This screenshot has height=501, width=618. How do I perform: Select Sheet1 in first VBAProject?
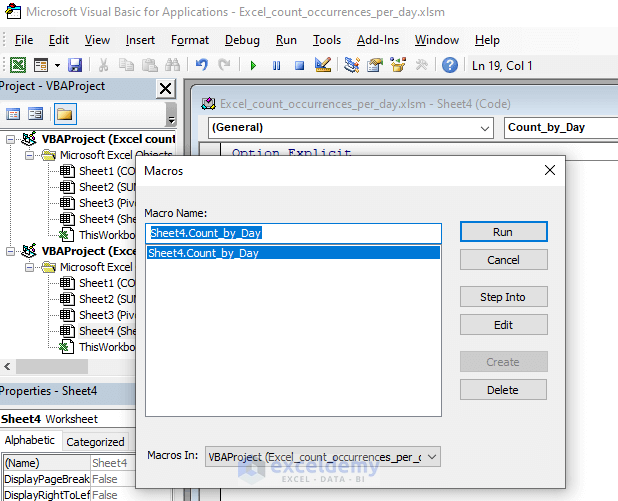[97, 171]
